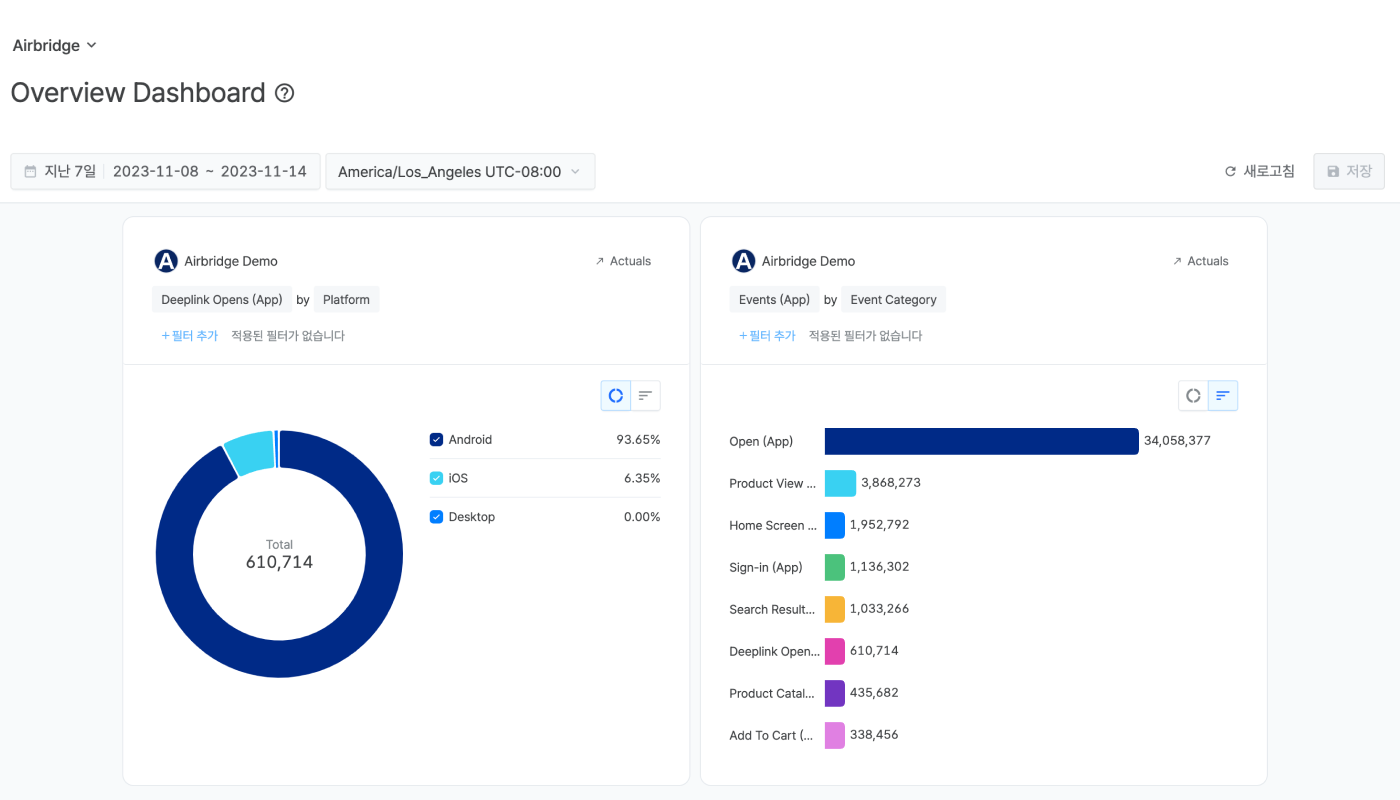This screenshot has width=1400, height=800.
Task: Click the Sign-in (App) green bar
Action: 835,567
